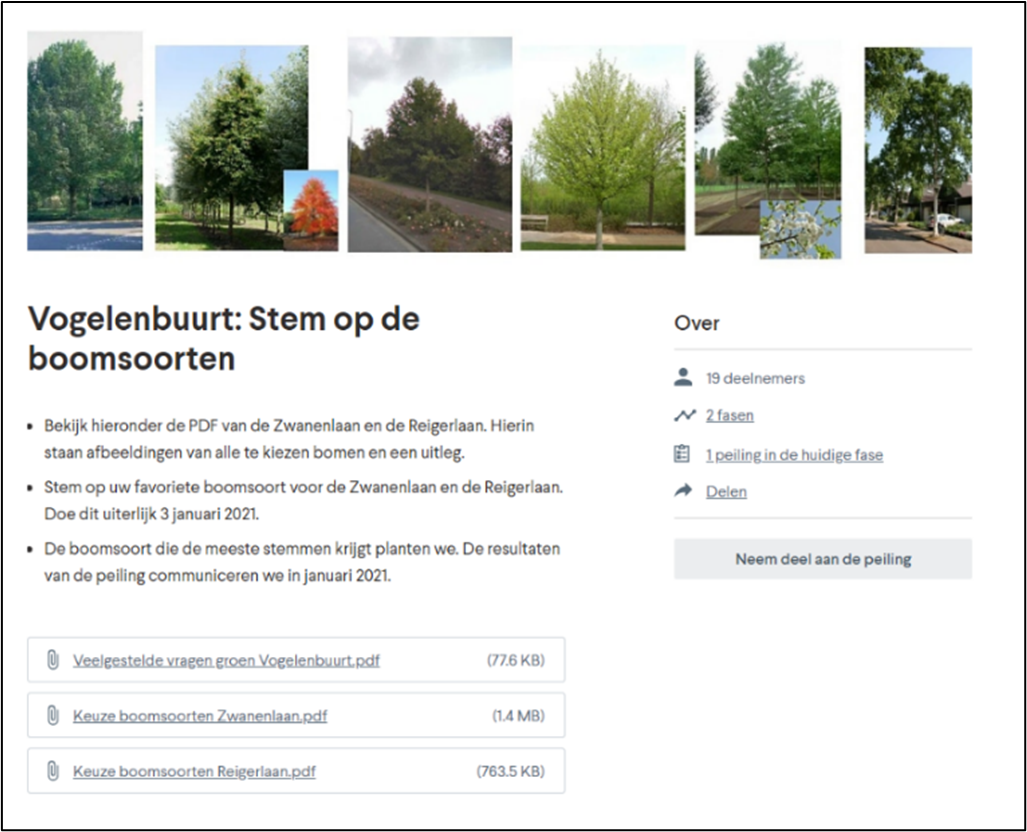Open 1 peiling in de huidige fase
1027x832 pixels.
pyautogui.click(x=794, y=454)
